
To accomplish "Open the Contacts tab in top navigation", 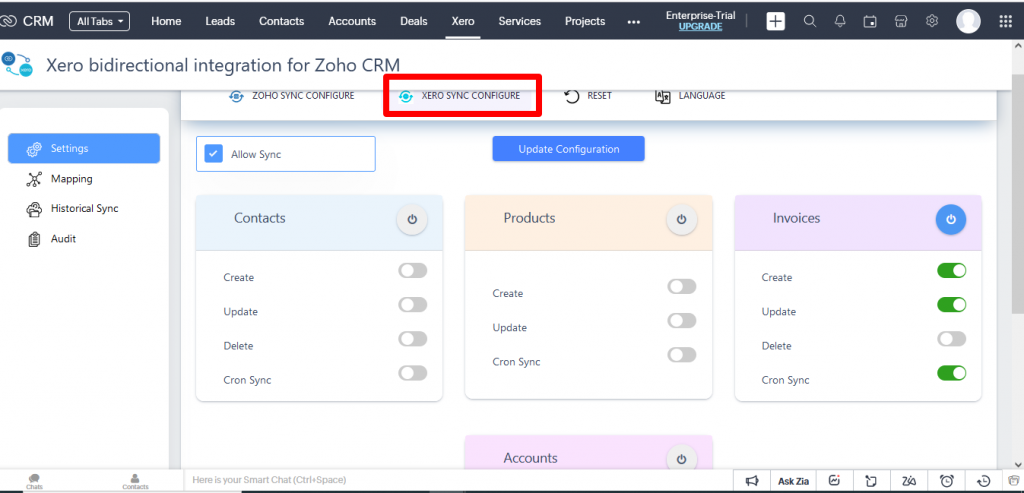I will coord(281,22).
